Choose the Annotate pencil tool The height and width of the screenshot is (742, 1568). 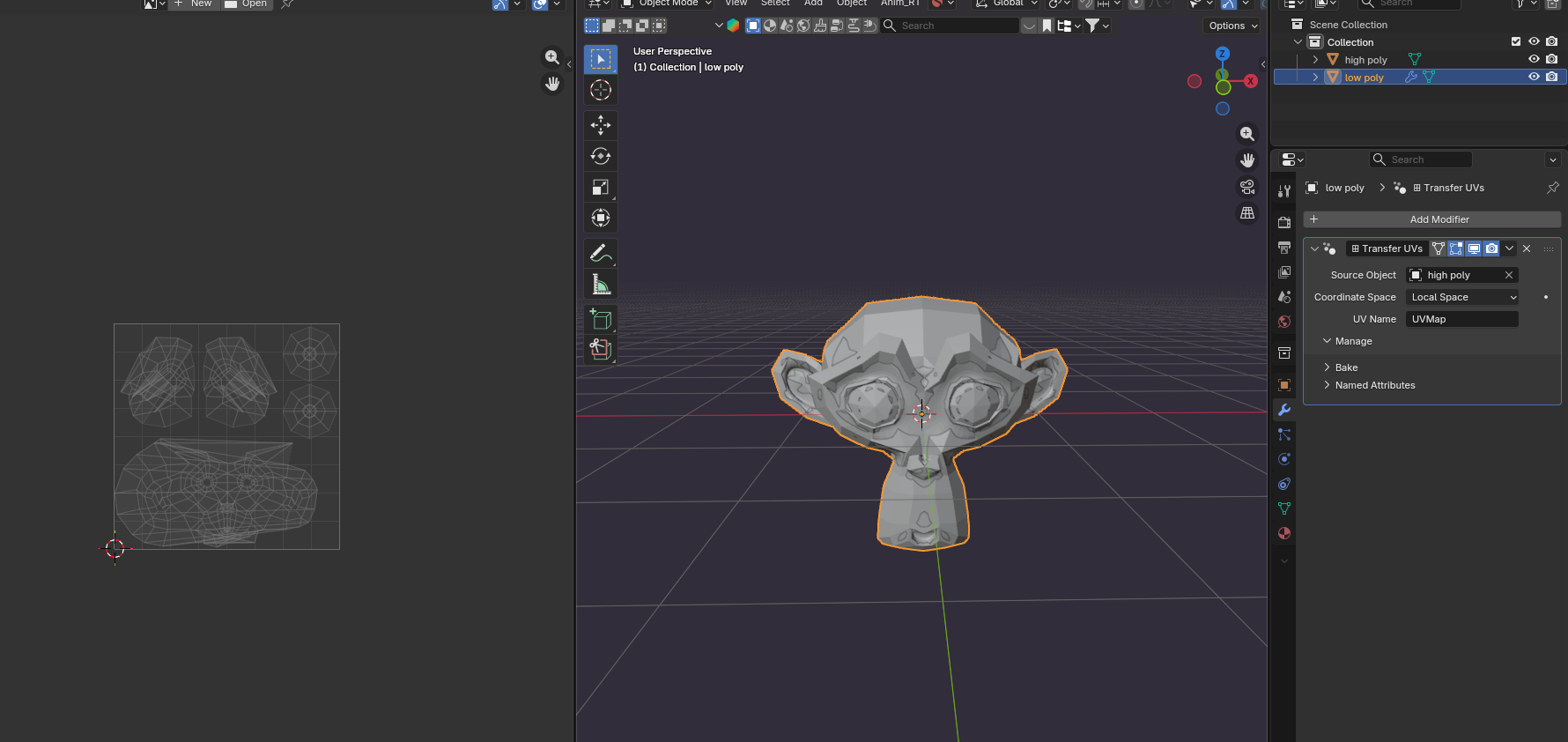[x=601, y=253]
